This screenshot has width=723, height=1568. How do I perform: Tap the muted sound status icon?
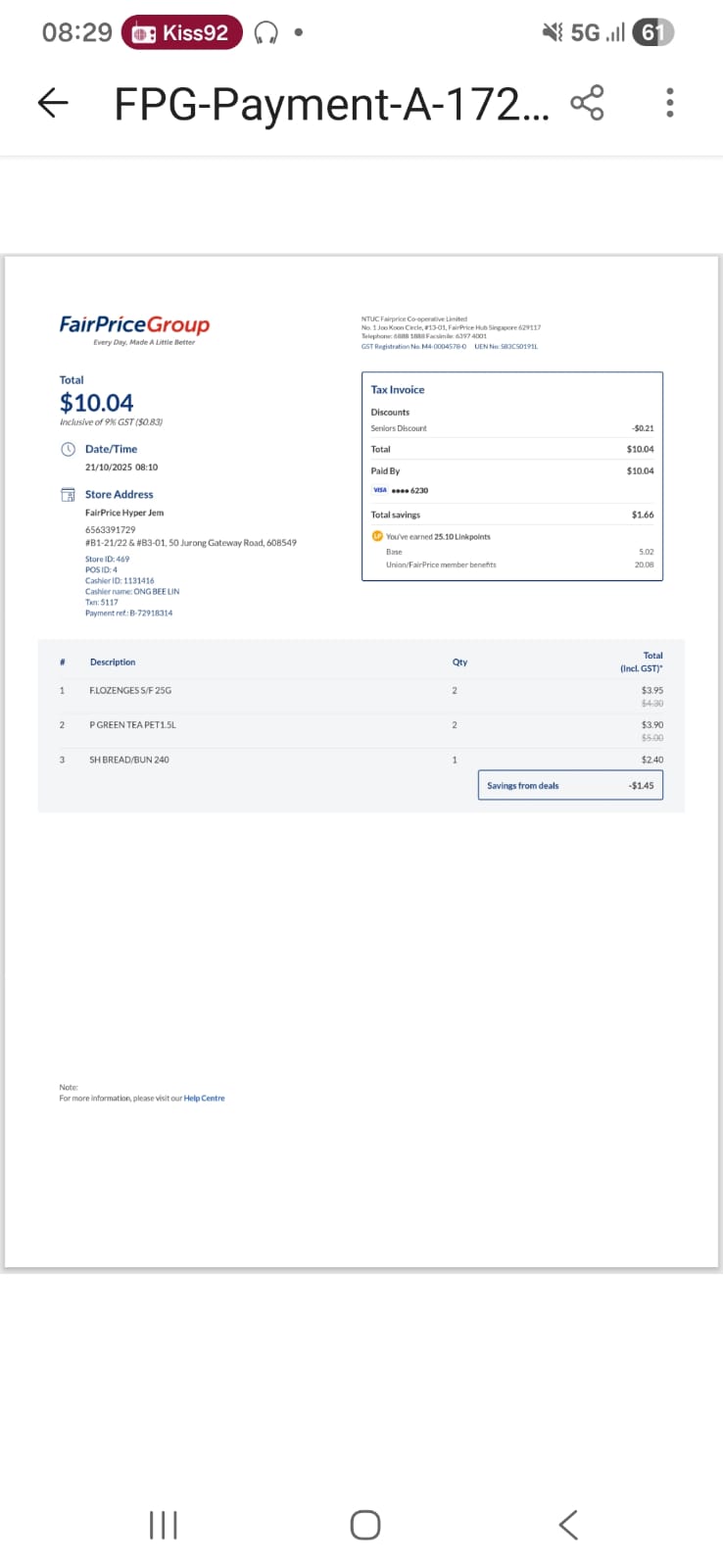[x=553, y=32]
